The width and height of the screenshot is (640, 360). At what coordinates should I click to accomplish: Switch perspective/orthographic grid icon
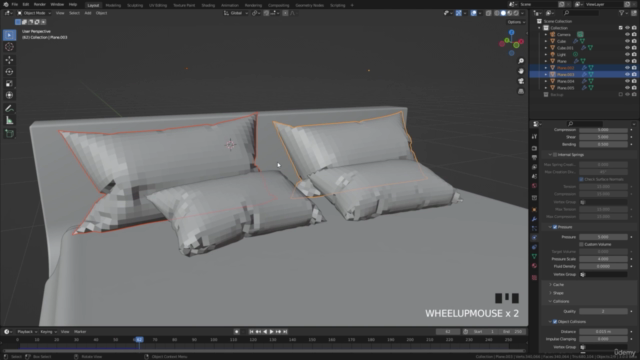[x=521, y=91]
